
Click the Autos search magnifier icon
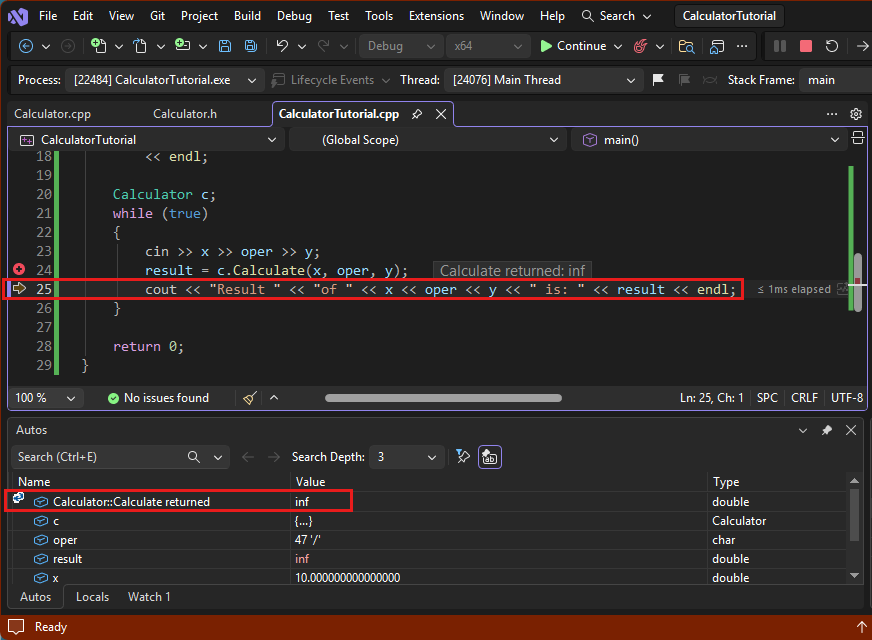[x=194, y=457]
